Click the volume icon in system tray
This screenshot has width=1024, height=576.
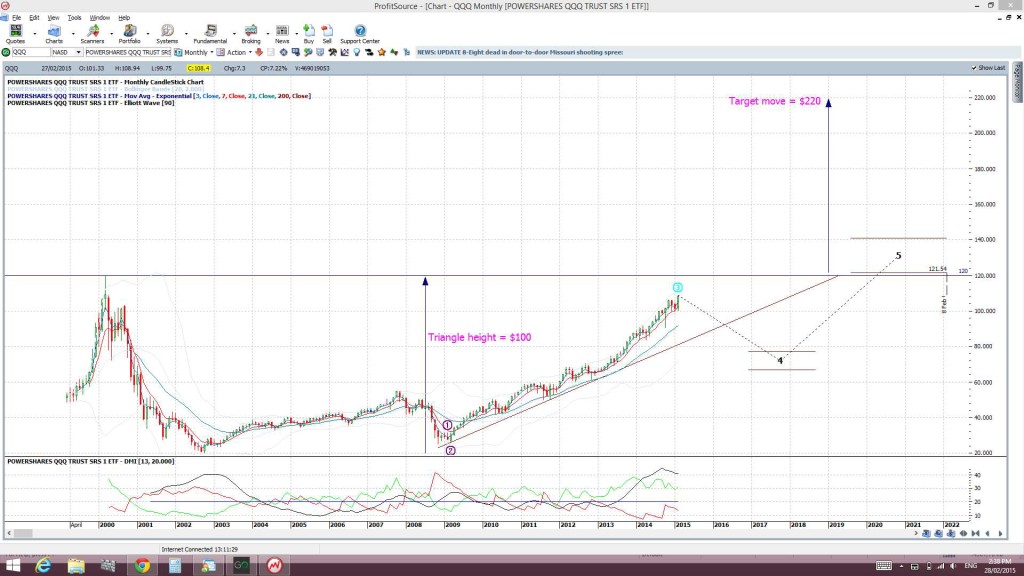pyautogui.click(x=953, y=566)
